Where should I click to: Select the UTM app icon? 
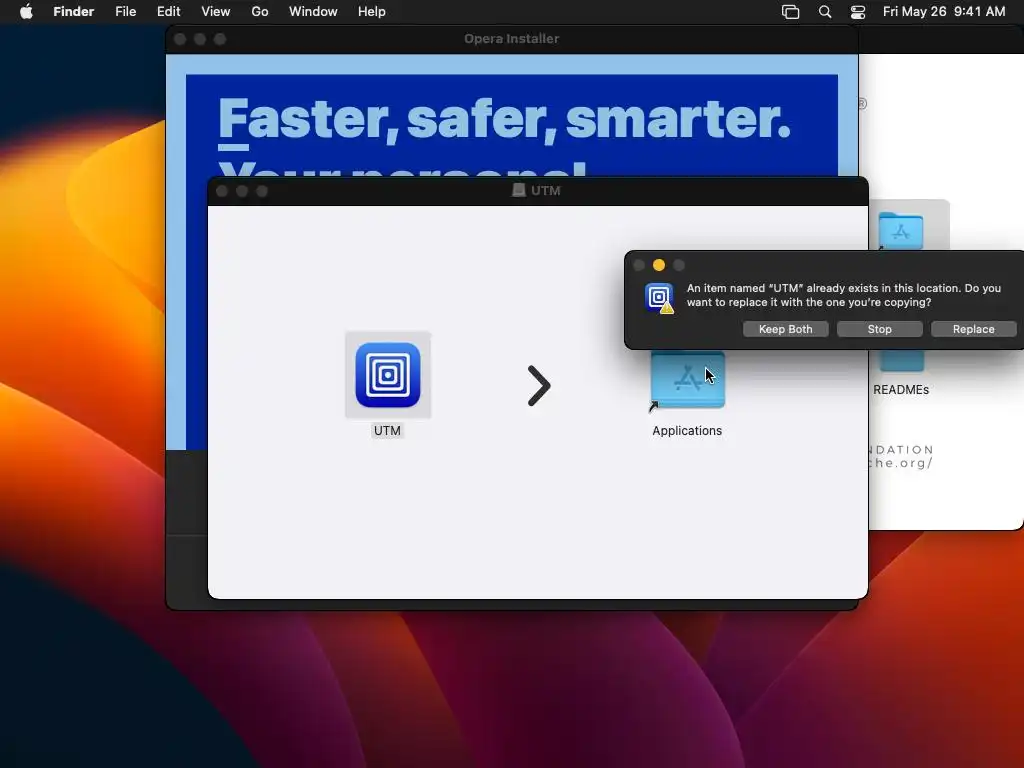(388, 375)
